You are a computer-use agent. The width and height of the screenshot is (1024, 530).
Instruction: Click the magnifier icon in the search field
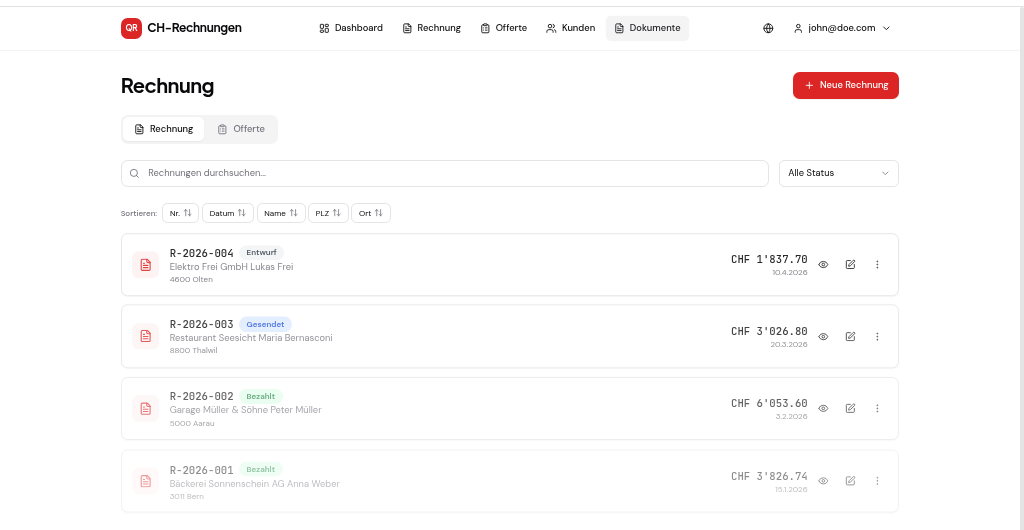click(135, 174)
